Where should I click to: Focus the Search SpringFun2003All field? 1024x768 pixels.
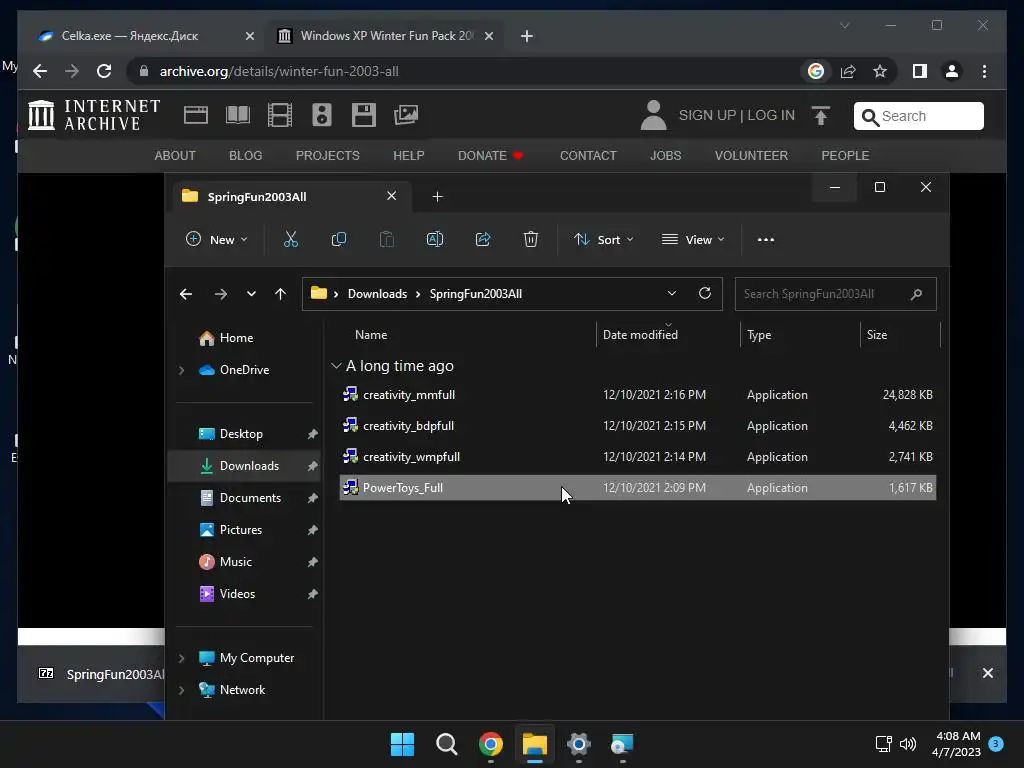(835, 294)
